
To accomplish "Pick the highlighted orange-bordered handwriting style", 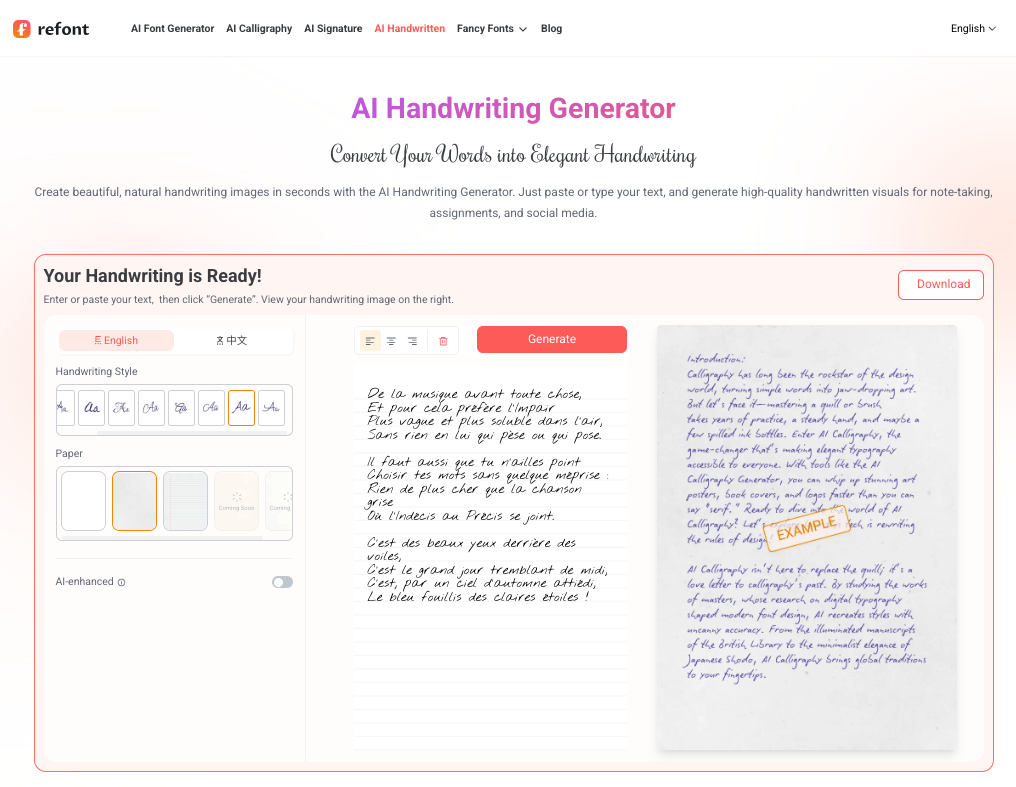I will [x=241, y=408].
